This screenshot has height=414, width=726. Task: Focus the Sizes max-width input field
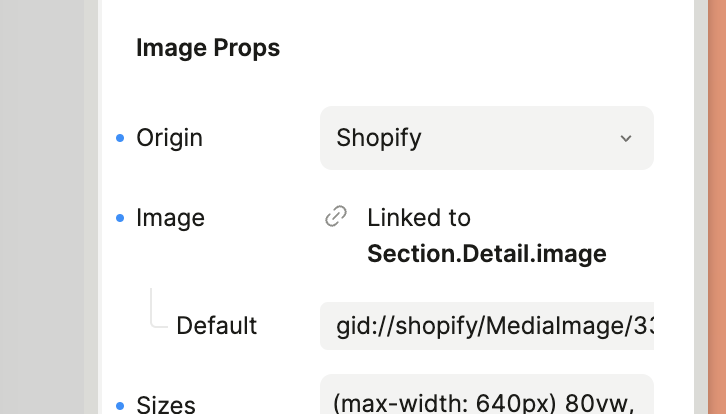486,398
